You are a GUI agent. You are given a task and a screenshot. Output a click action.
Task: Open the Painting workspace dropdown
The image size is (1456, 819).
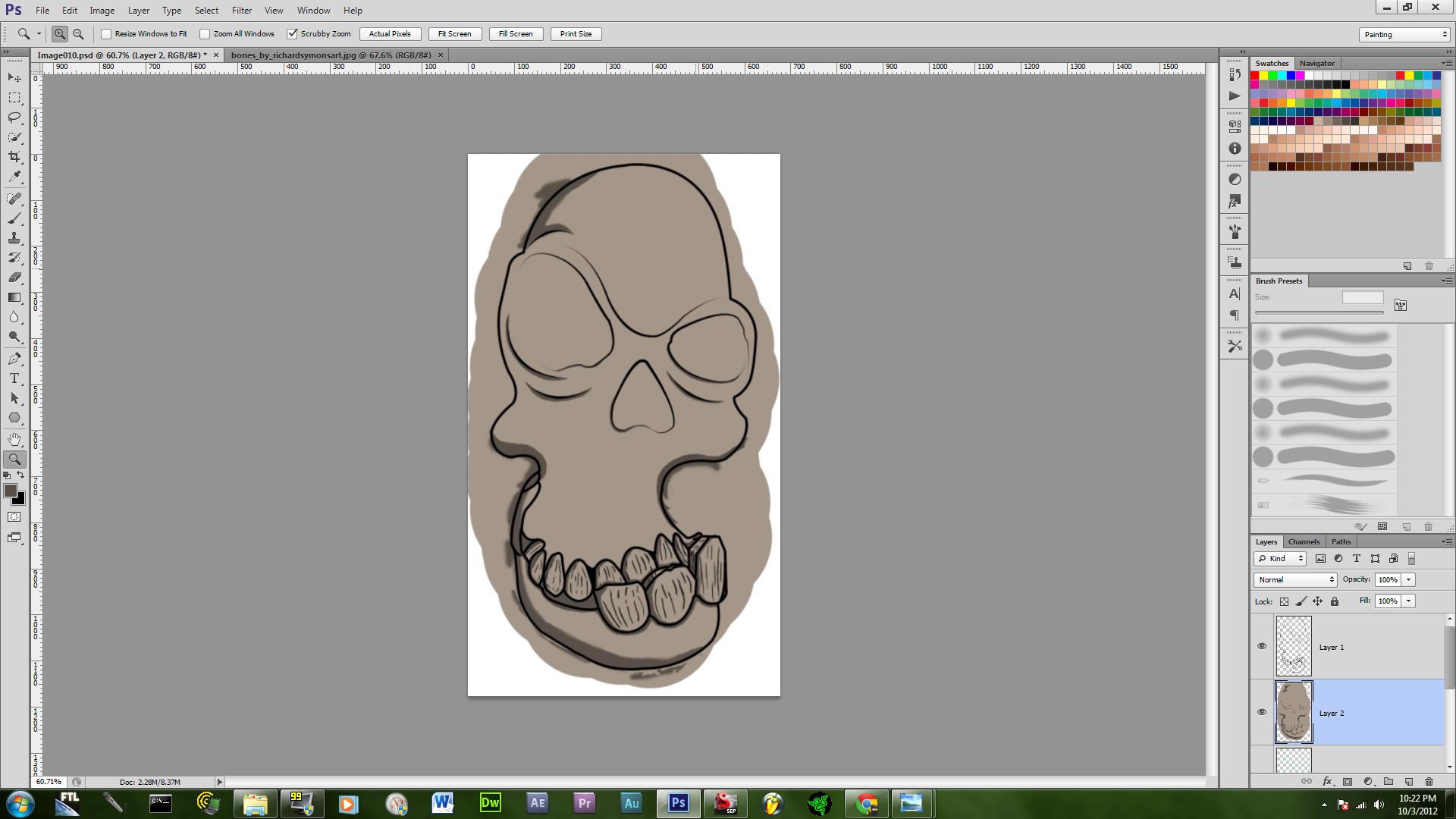[1404, 34]
